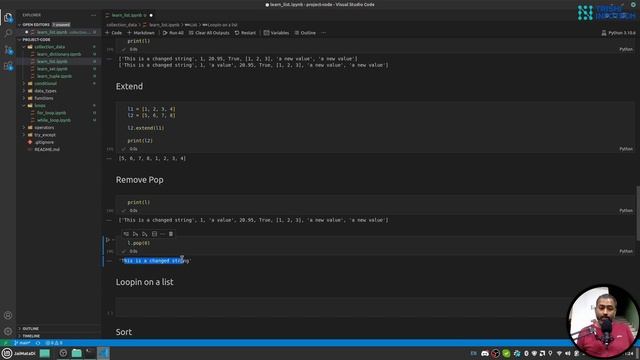
Task: Click the Sort markdown heading
Action: pyautogui.click(x=124, y=332)
